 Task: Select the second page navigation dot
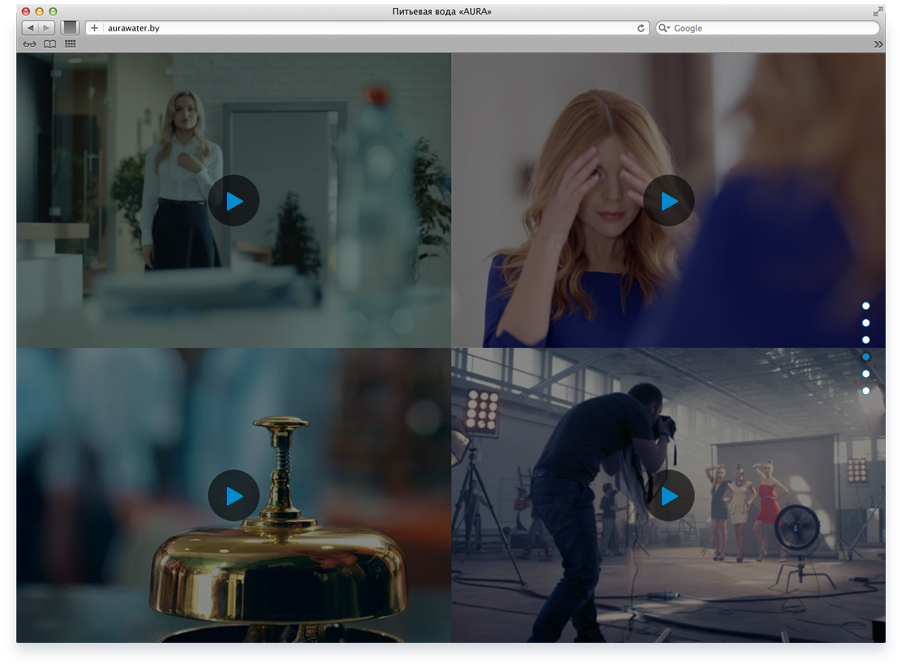point(866,323)
